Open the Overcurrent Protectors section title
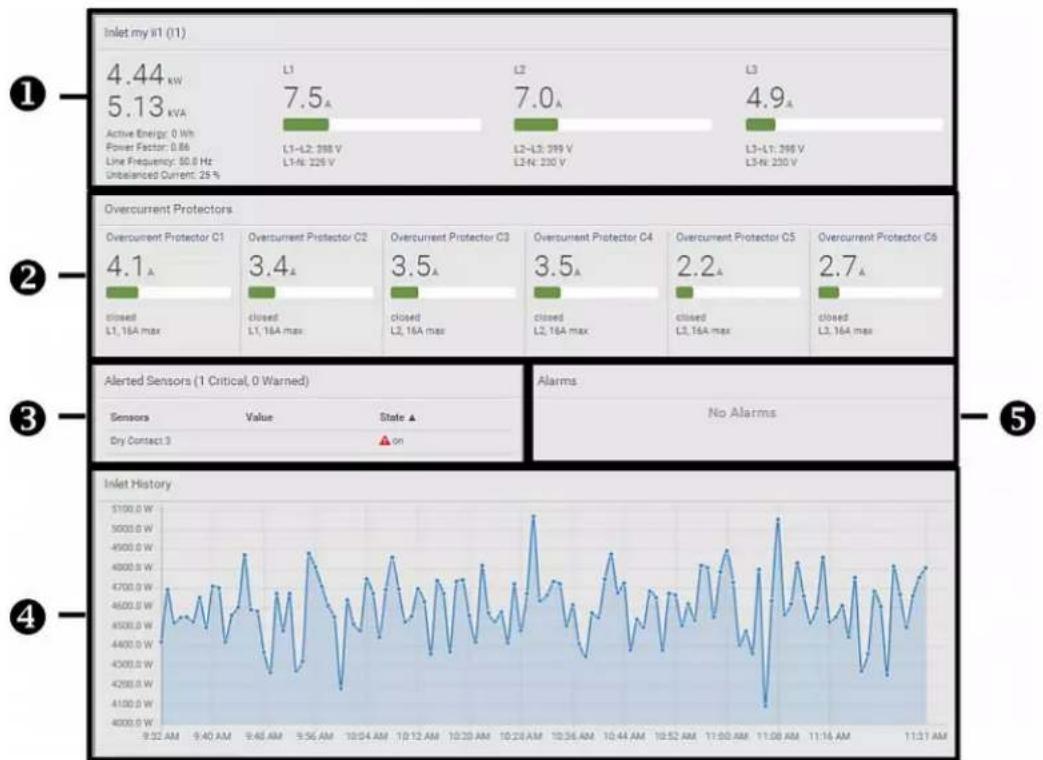Viewport: 1043px width, 760px height. point(168,209)
